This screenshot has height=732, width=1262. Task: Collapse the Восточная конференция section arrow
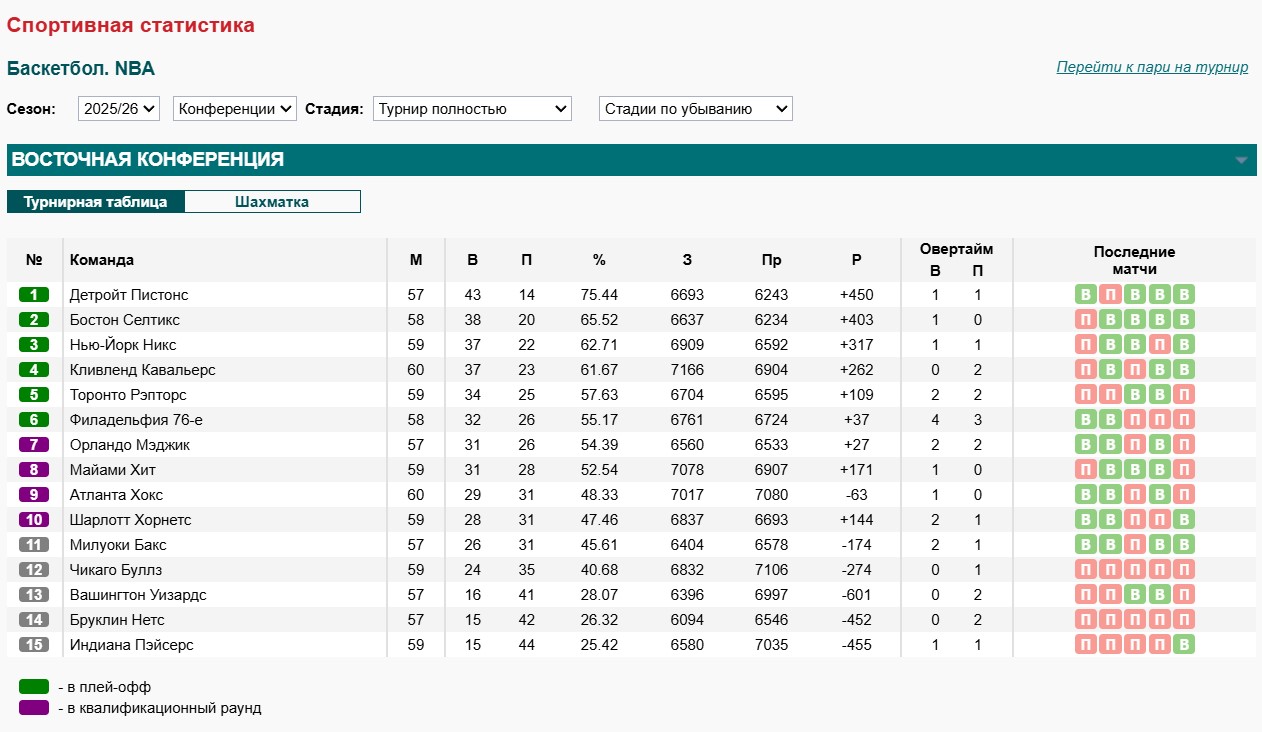(x=1241, y=160)
